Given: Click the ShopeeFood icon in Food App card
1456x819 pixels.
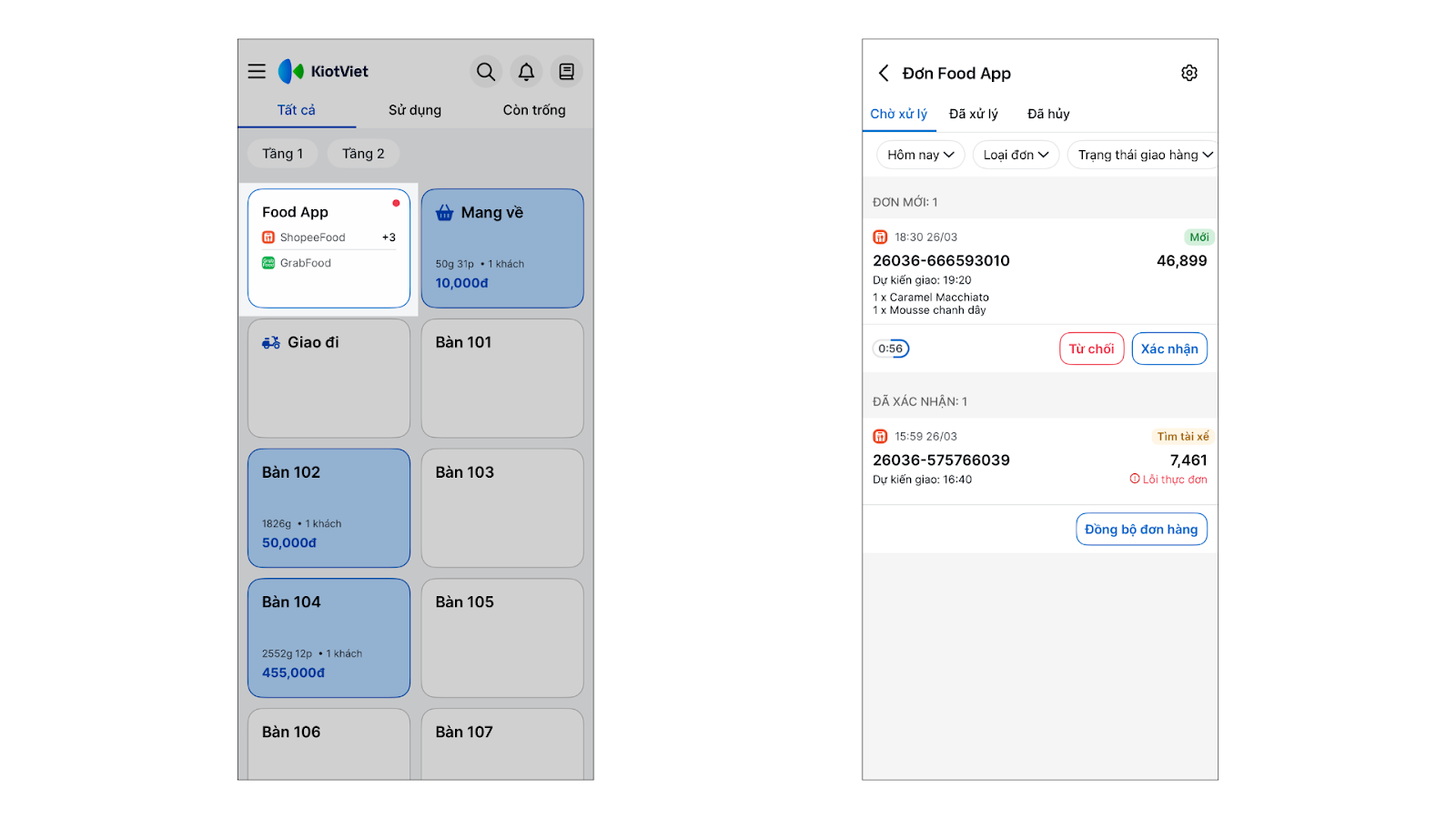Looking at the screenshot, I should click(x=268, y=238).
